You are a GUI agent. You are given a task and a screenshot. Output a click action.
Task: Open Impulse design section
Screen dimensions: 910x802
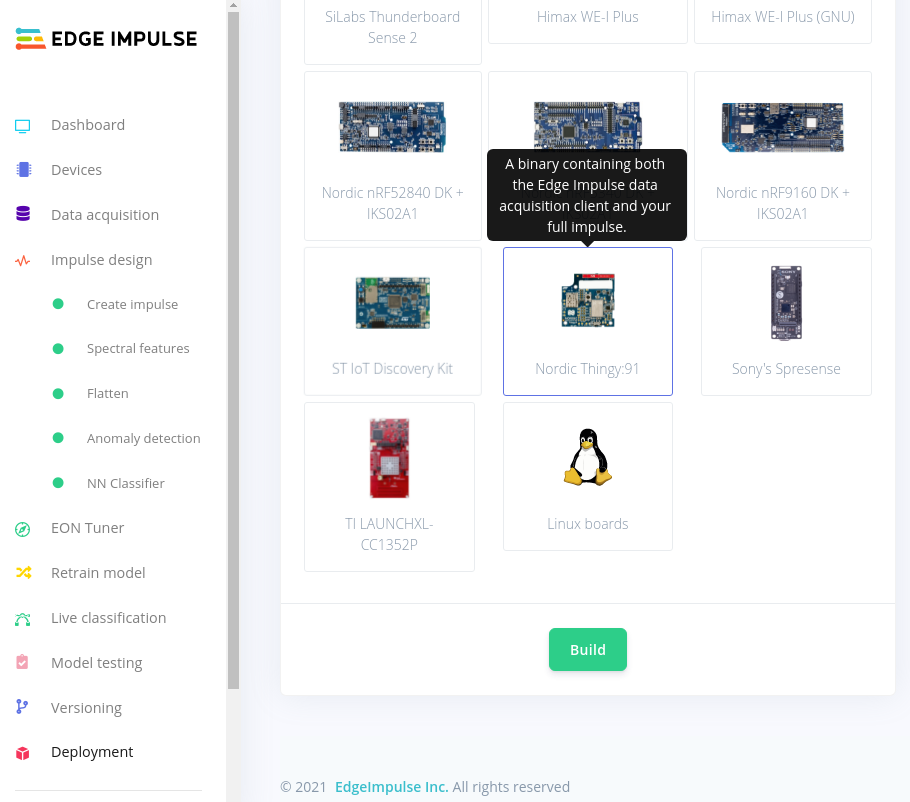102,260
